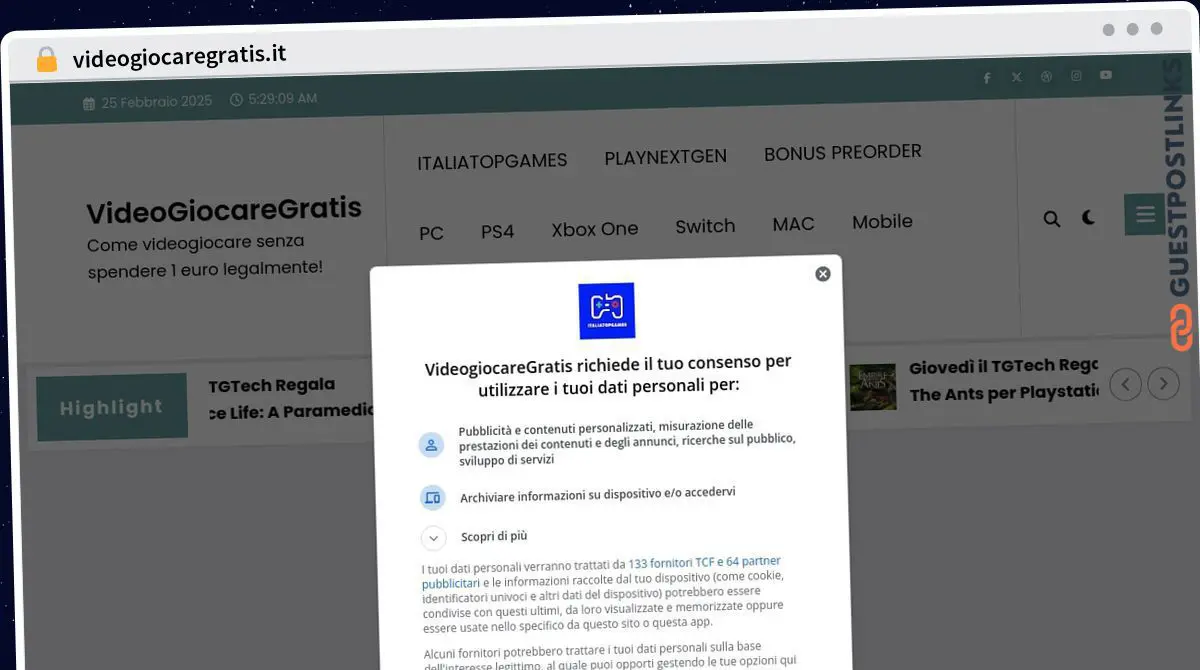The height and width of the screenshot is (670, 1200).
Task: Open the Facebook social icon
Action: 986,78
